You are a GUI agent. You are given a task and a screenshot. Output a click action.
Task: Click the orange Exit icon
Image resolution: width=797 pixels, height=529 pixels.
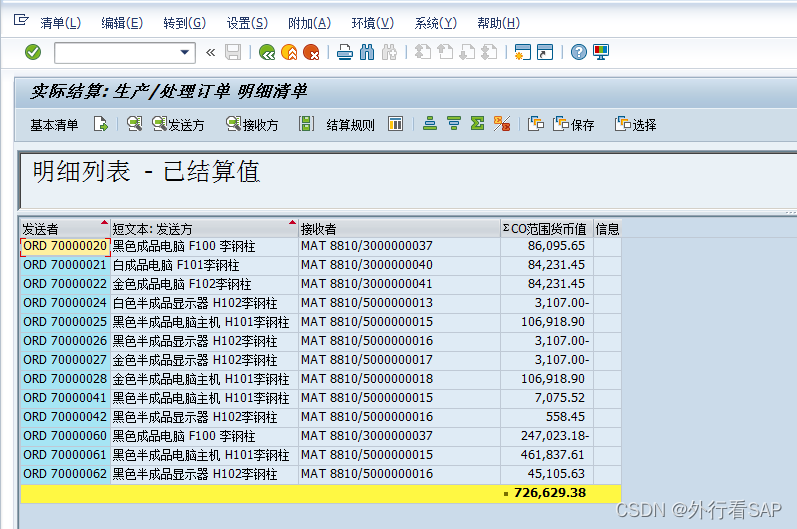click(x=289, y=52)
